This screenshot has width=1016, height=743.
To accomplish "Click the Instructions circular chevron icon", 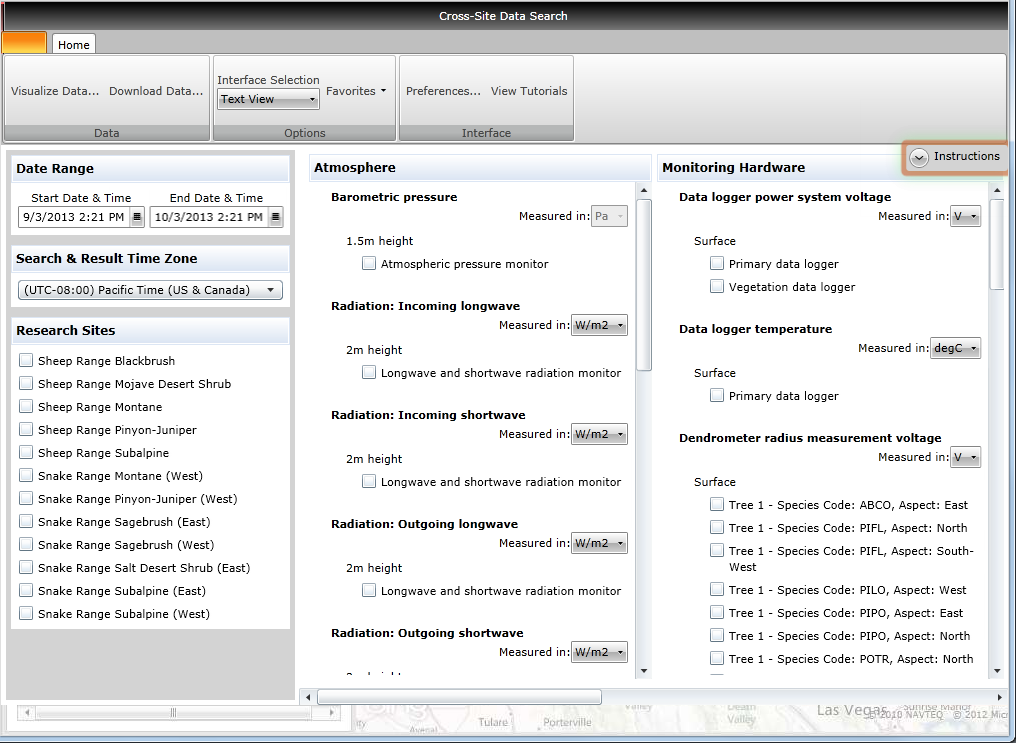I will [919, 157].
